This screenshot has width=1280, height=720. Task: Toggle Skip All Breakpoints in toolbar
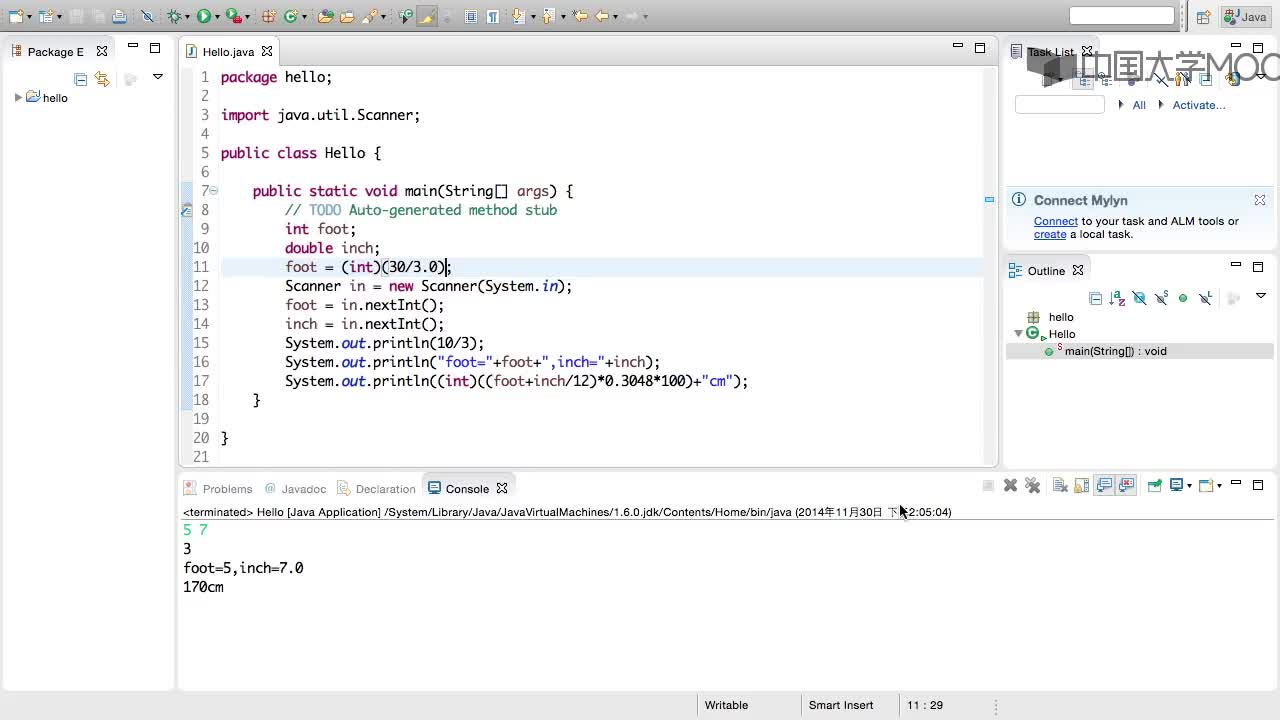[147, 16]
